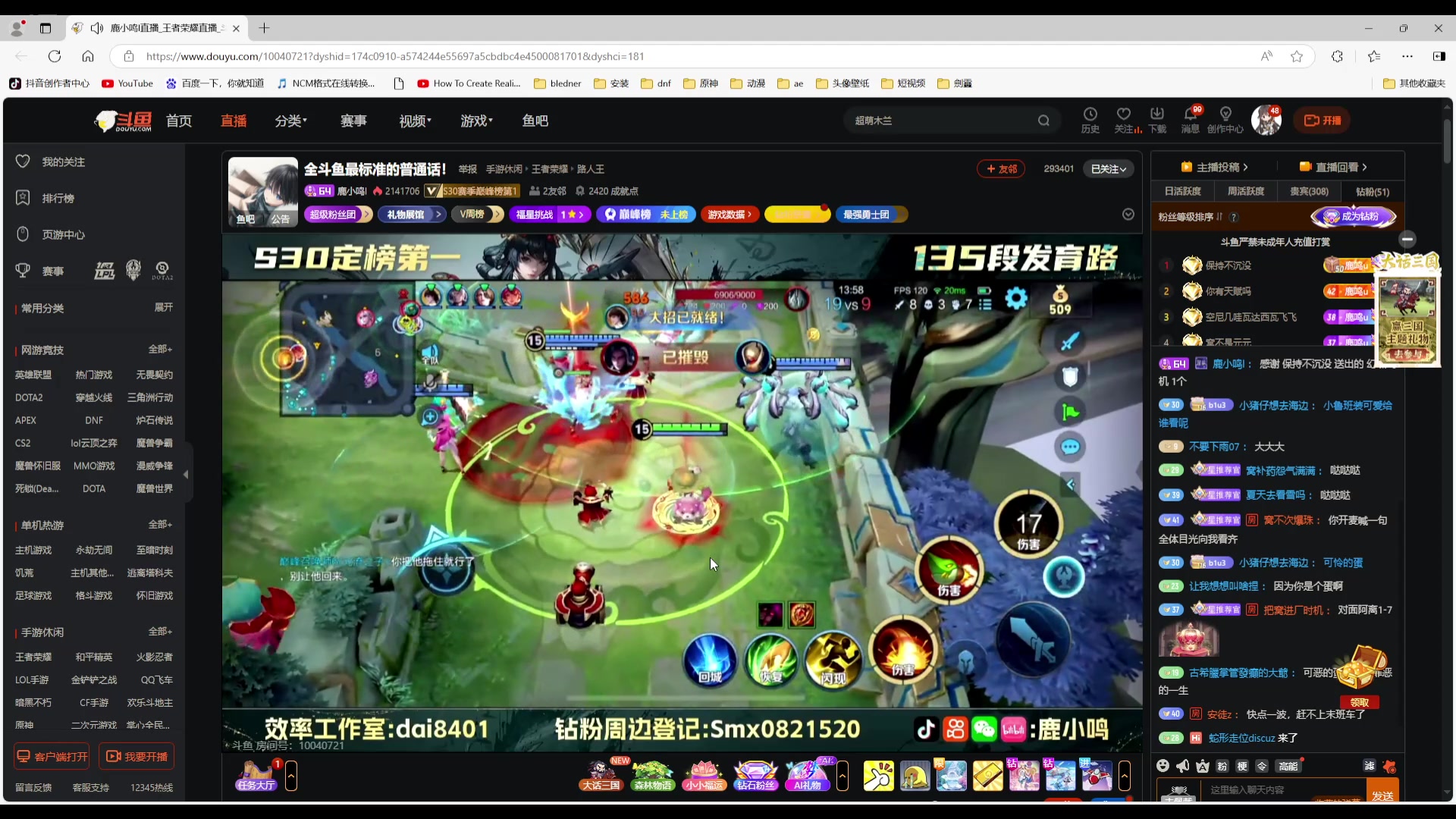Click the orange splash icon beside 滤
This screenshot has width=1456, height=819.
coord(1389,766)
